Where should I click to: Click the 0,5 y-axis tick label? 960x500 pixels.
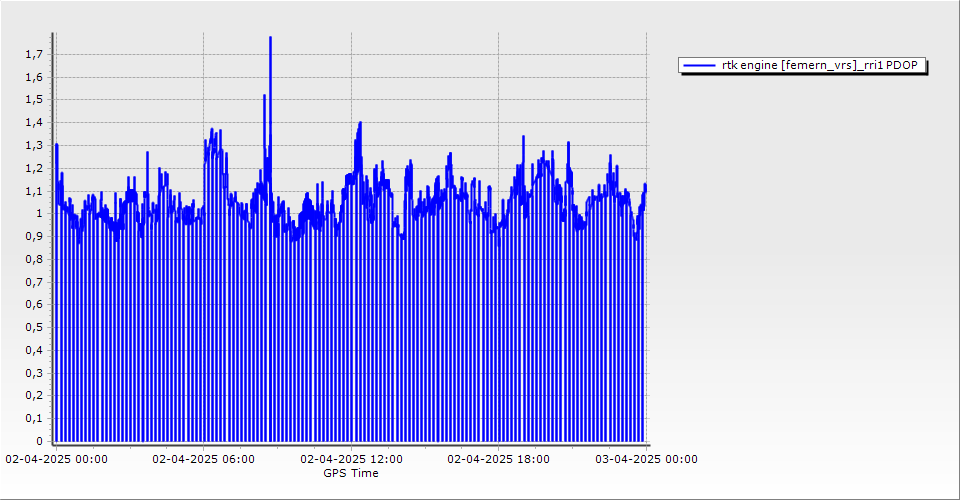click(x=35, y=327)
